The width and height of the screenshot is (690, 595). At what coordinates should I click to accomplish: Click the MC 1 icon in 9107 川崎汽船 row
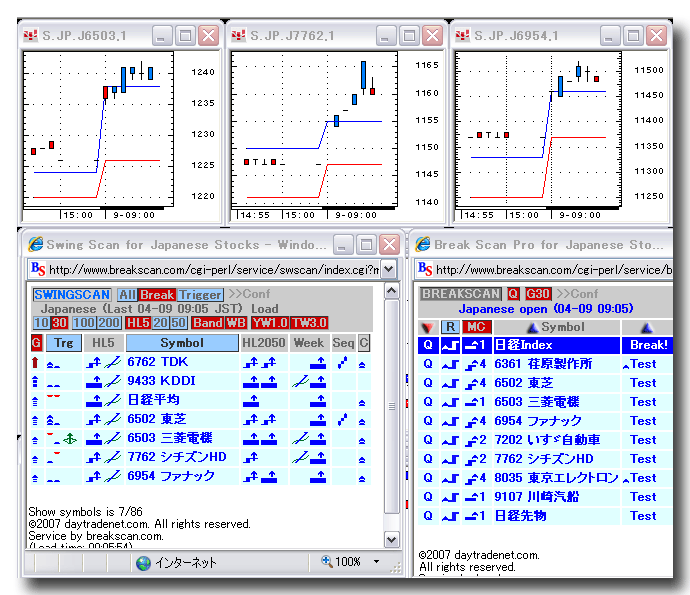476,497
